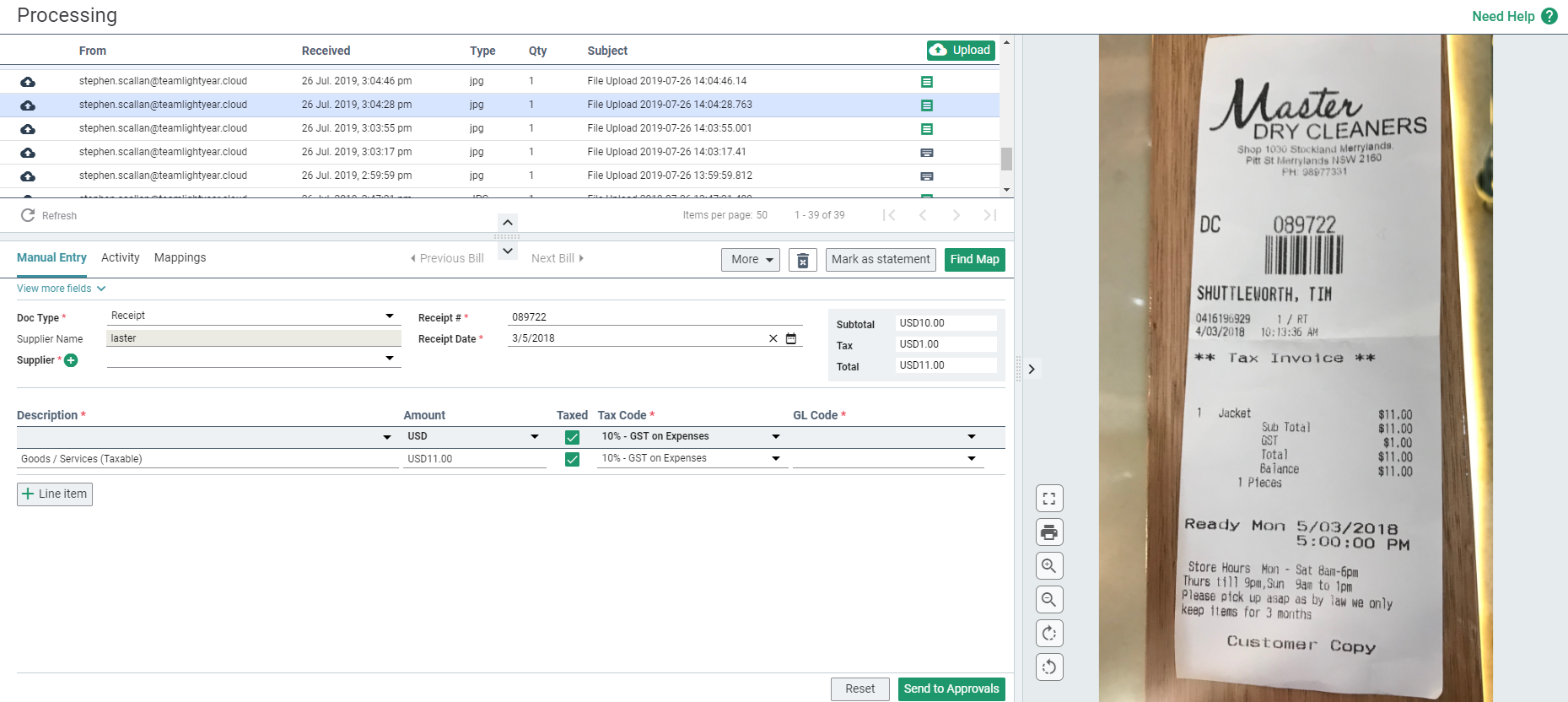Screen dimensions: 1568x702
Task: Click the Need Help question mark icon
Action: pos(1549,16)
